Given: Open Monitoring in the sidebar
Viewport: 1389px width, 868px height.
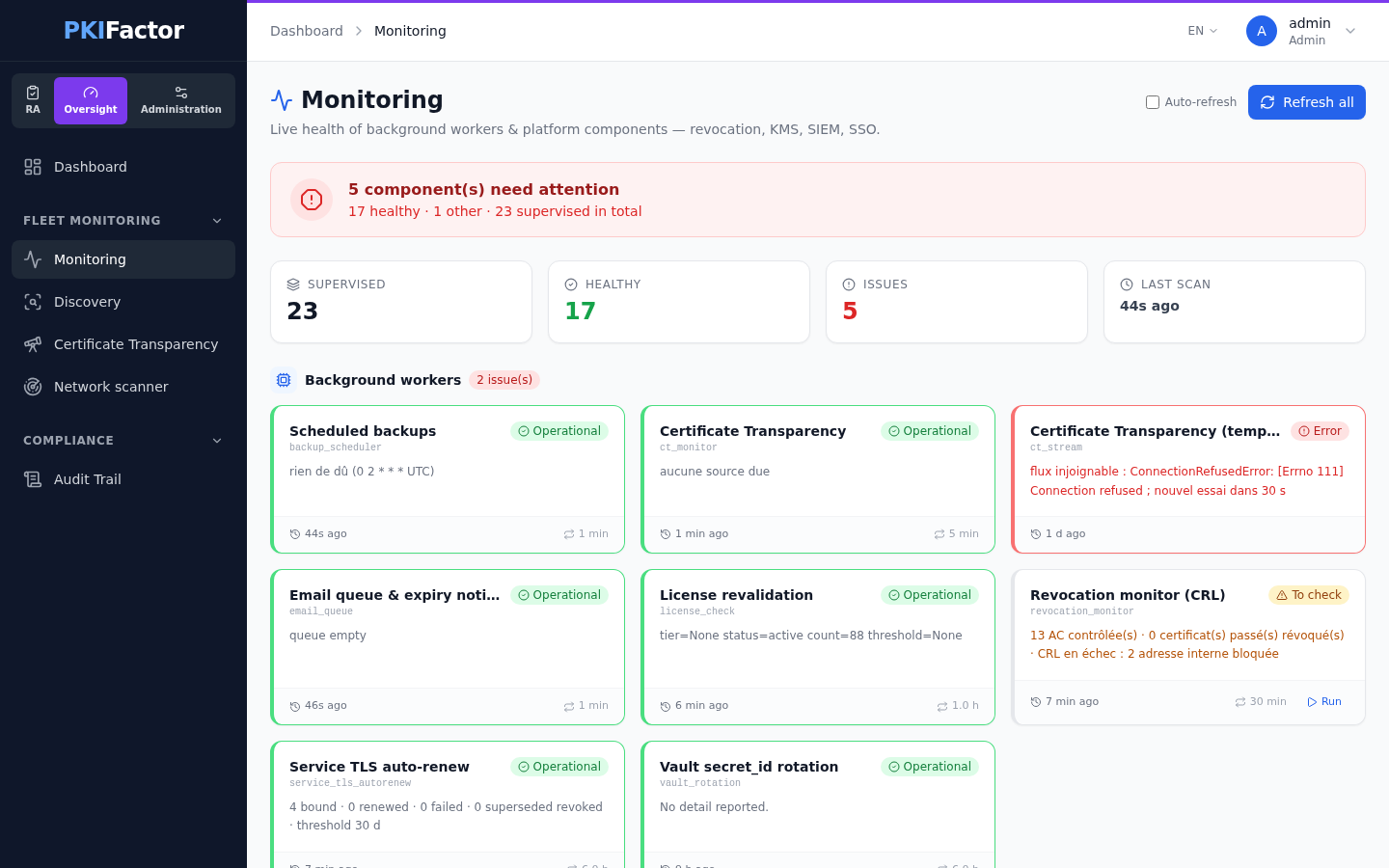Looking at the screenshot, I should (x=123, y=259).
